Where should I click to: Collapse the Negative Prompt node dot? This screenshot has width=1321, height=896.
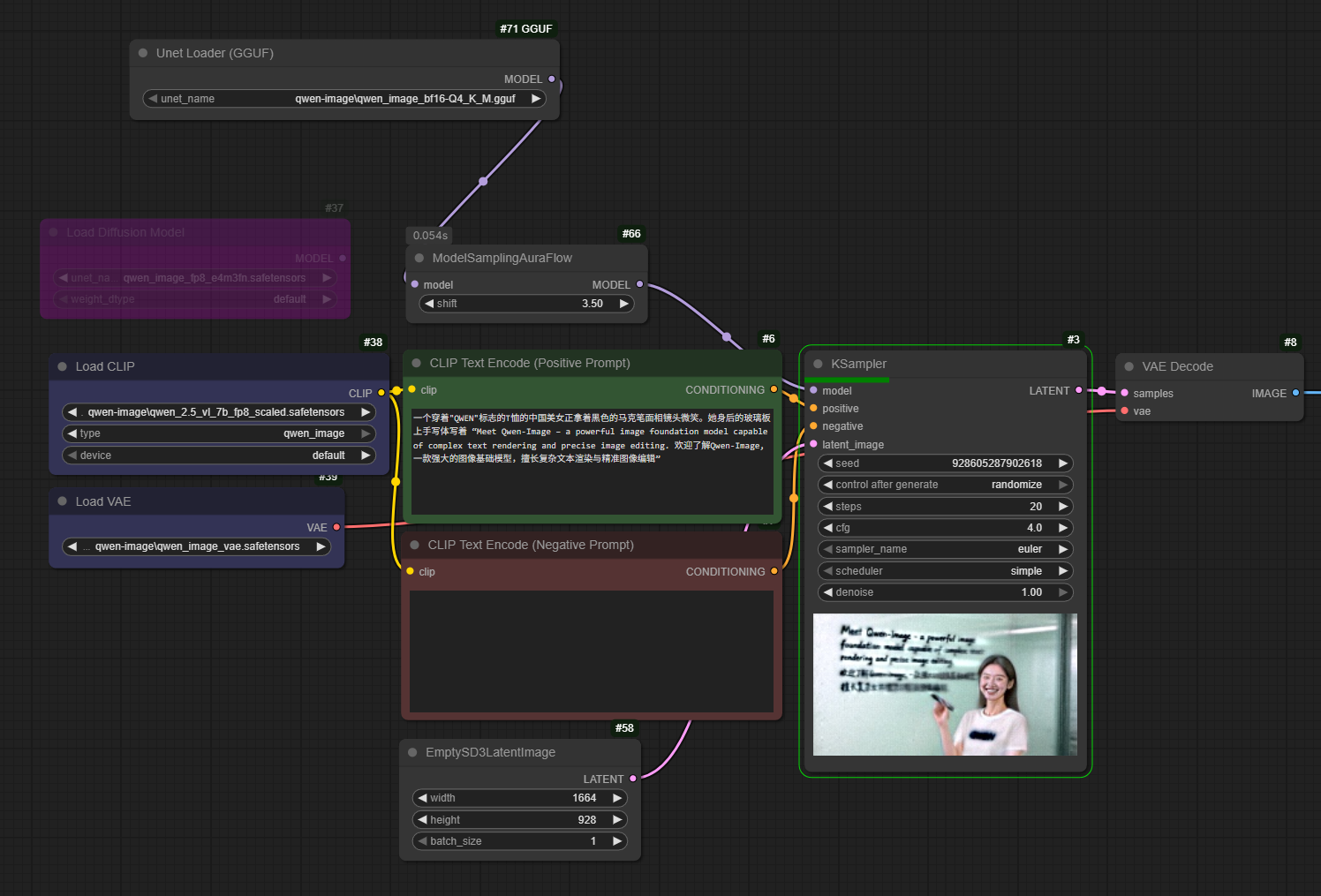(x=415, y=545)
